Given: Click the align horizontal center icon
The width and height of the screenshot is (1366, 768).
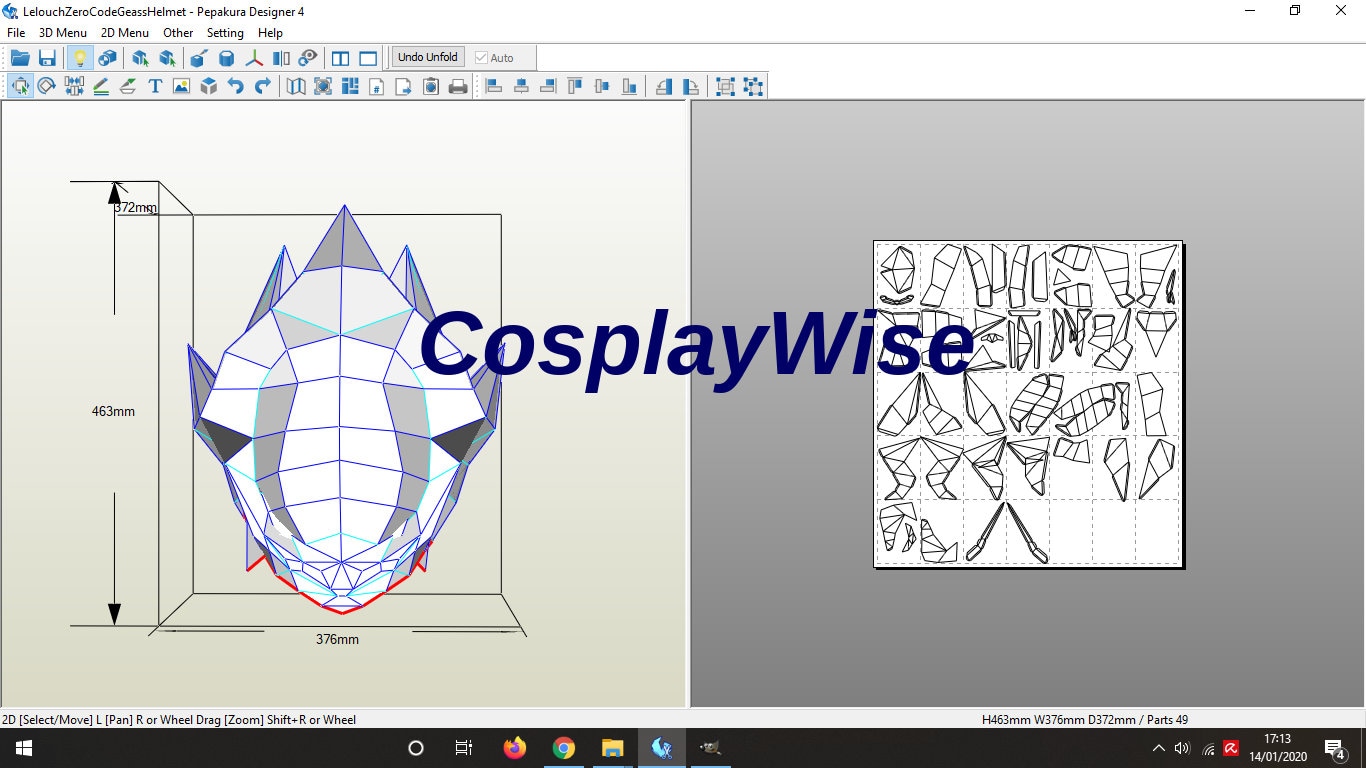Looking at the screenshot, I should coord(521,86).
